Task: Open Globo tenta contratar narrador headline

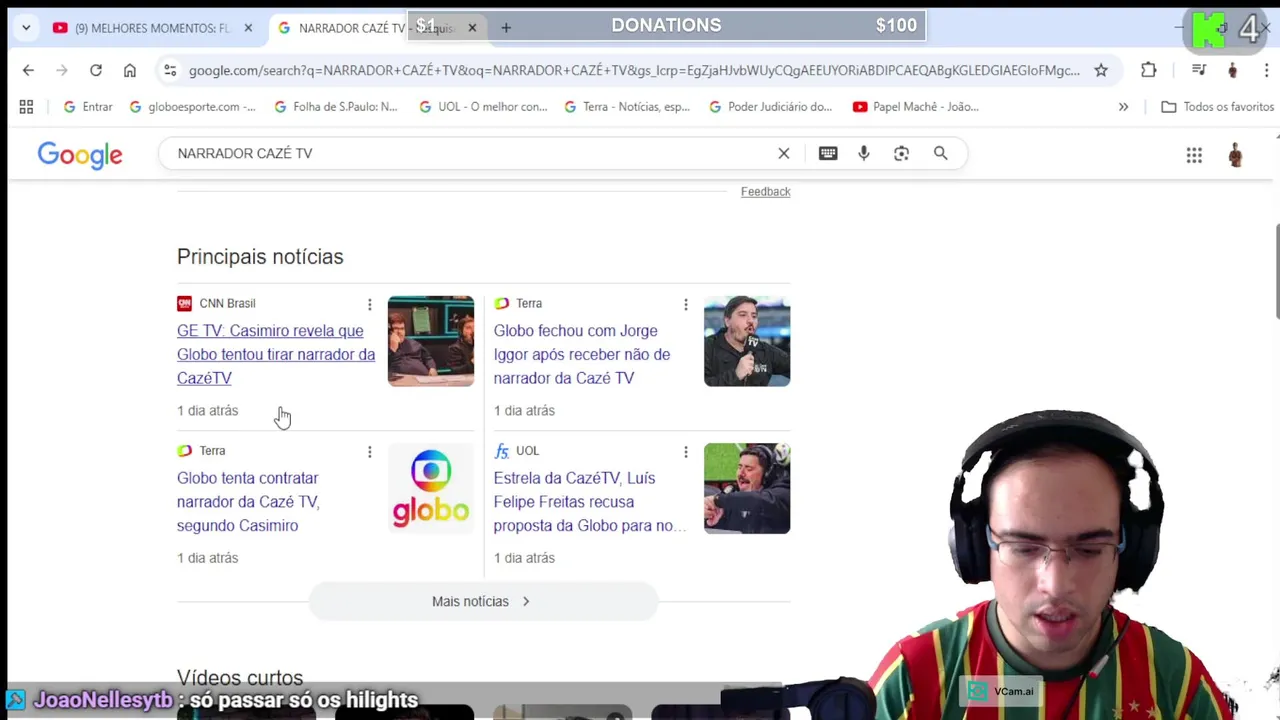Action: coord(248,502)
